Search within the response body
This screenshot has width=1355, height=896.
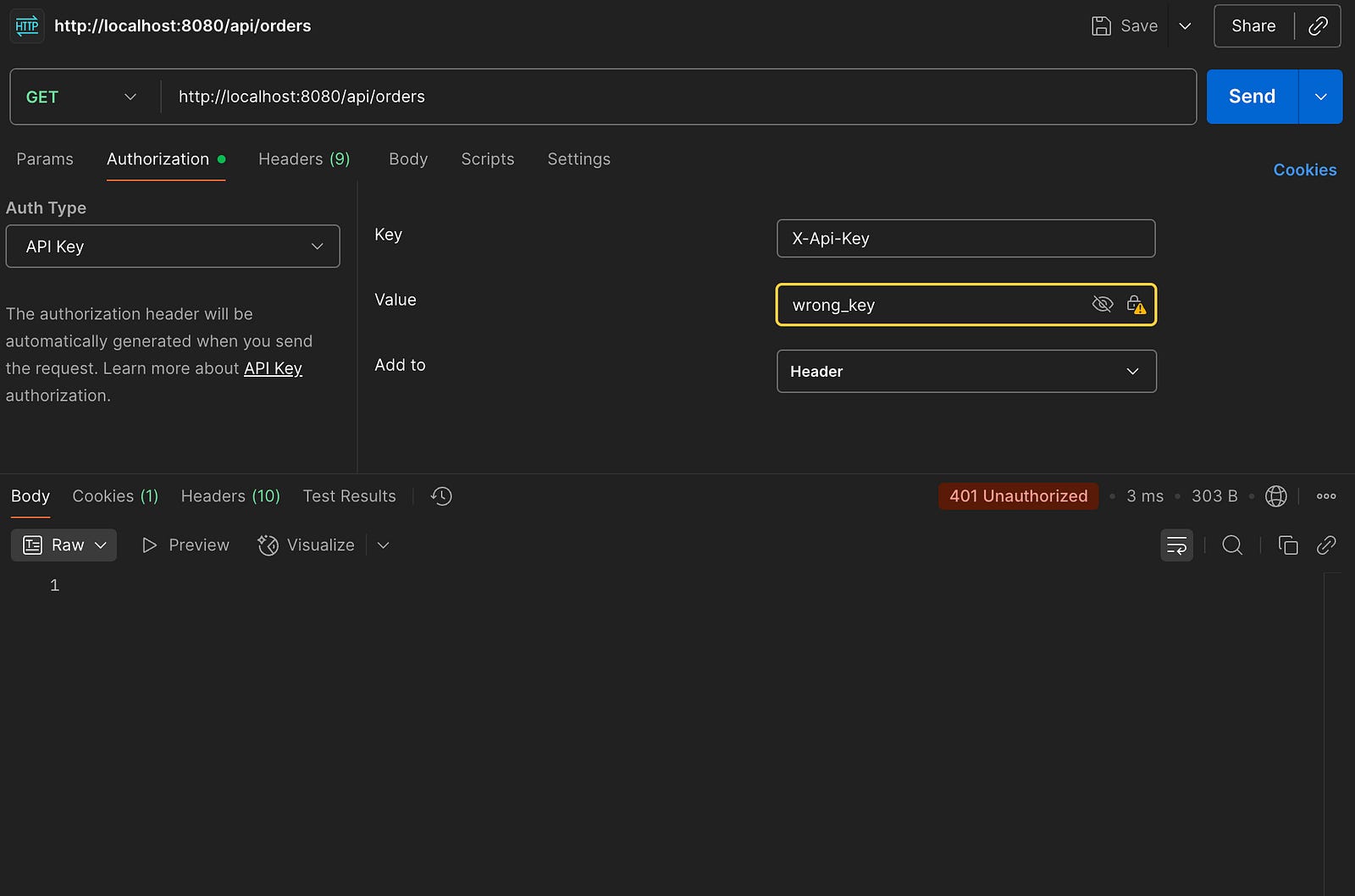pos(1232,545)
